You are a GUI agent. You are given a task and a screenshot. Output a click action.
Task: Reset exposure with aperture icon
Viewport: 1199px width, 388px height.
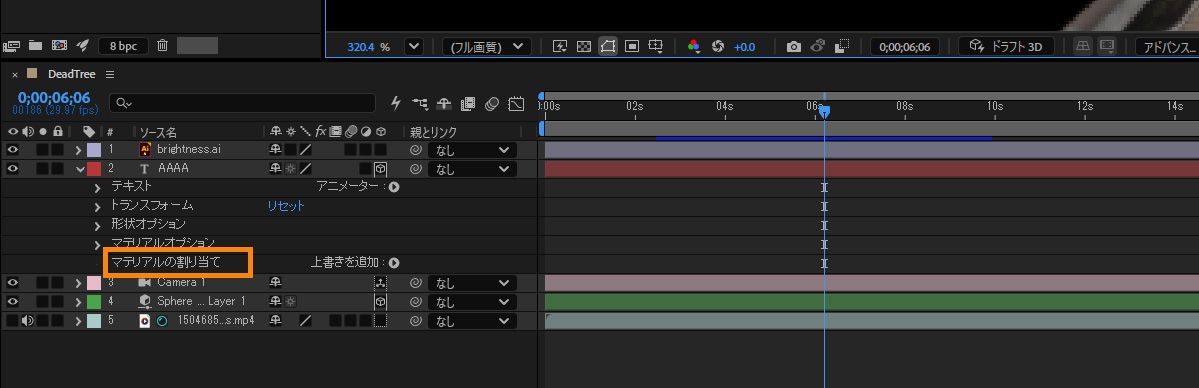pos(717,47)
